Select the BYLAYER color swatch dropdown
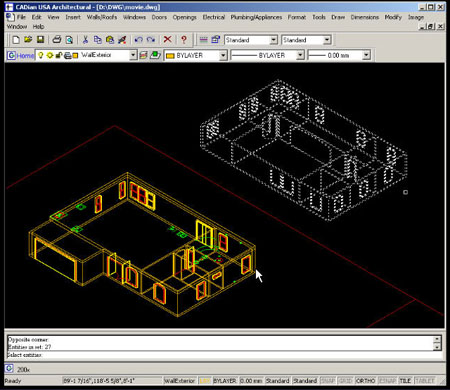Screen dimensions: 450x390 [x=196, y=55]
